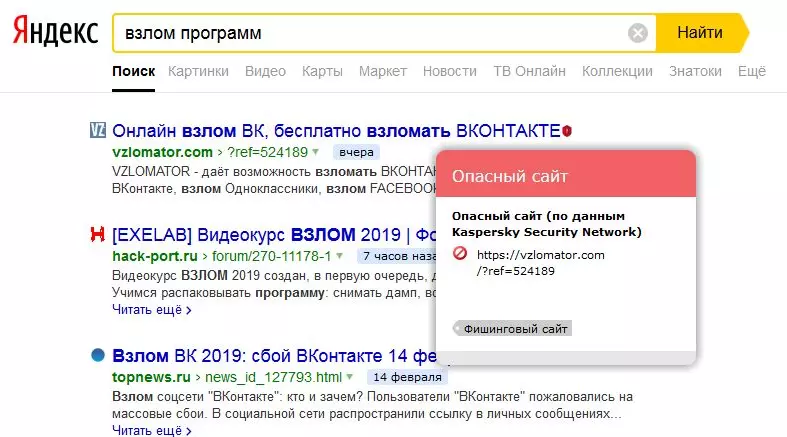Click the vzlomator site favicon
Image resolution: width=787 pixels, height=437 pixels.
[x=98, y=131]
